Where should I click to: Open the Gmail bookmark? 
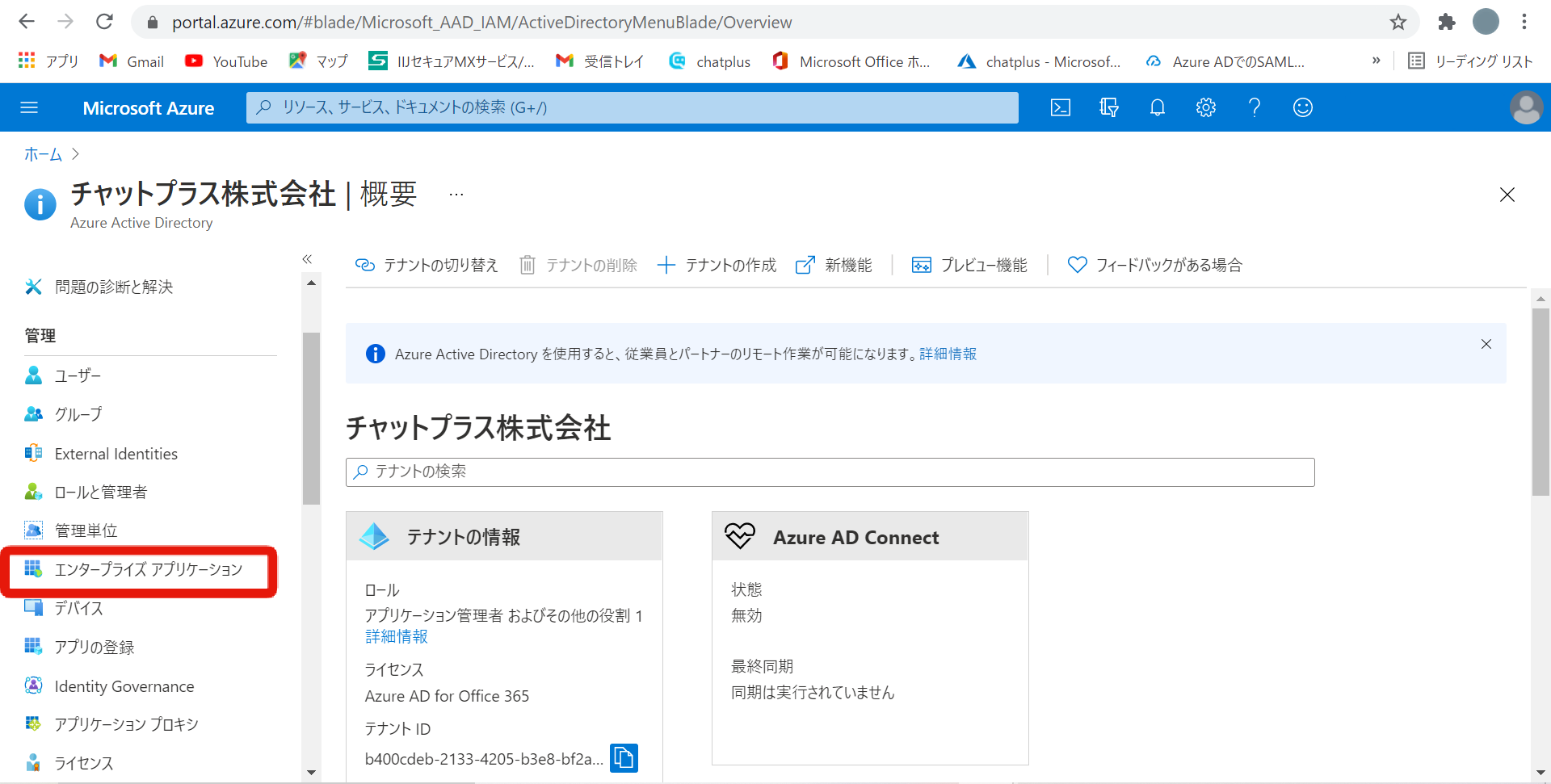(x=132, y=61)
